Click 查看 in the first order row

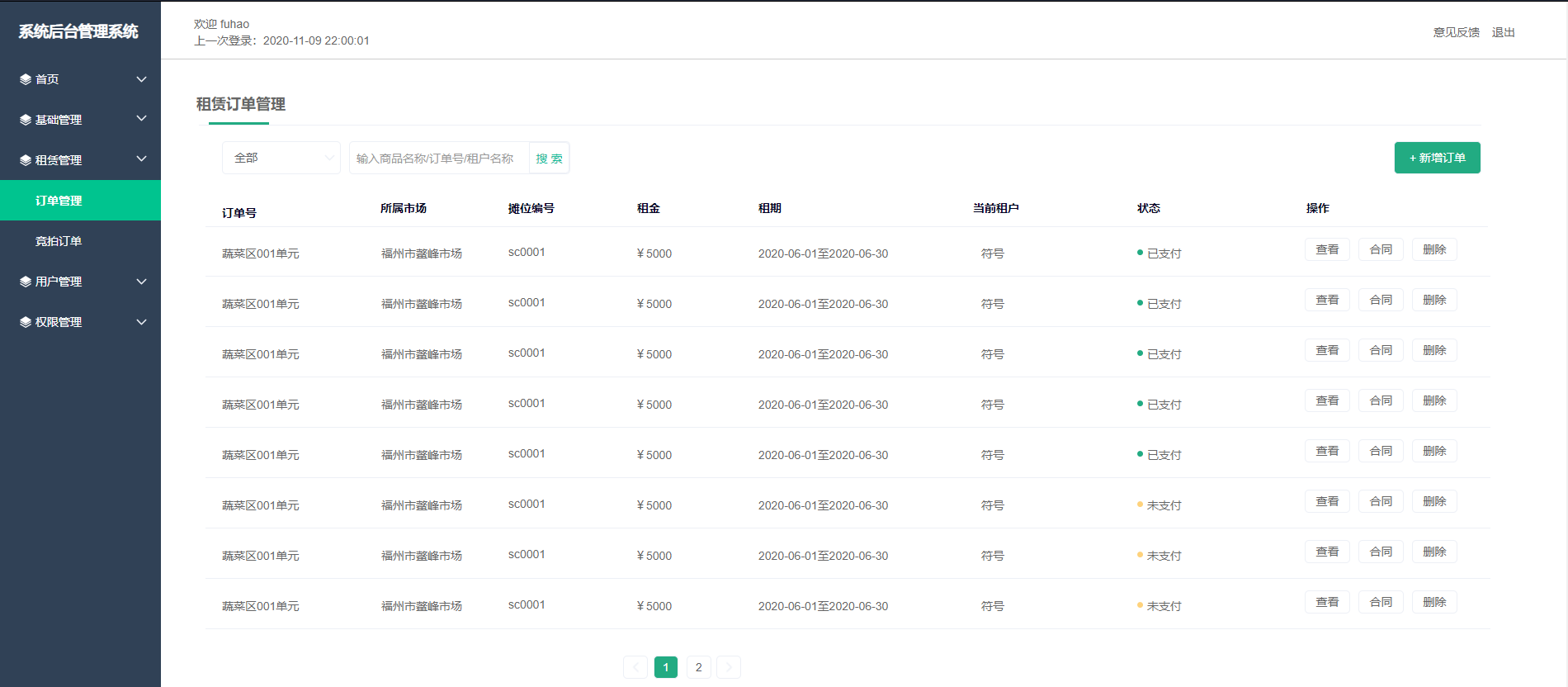[x=1327, y=249]
